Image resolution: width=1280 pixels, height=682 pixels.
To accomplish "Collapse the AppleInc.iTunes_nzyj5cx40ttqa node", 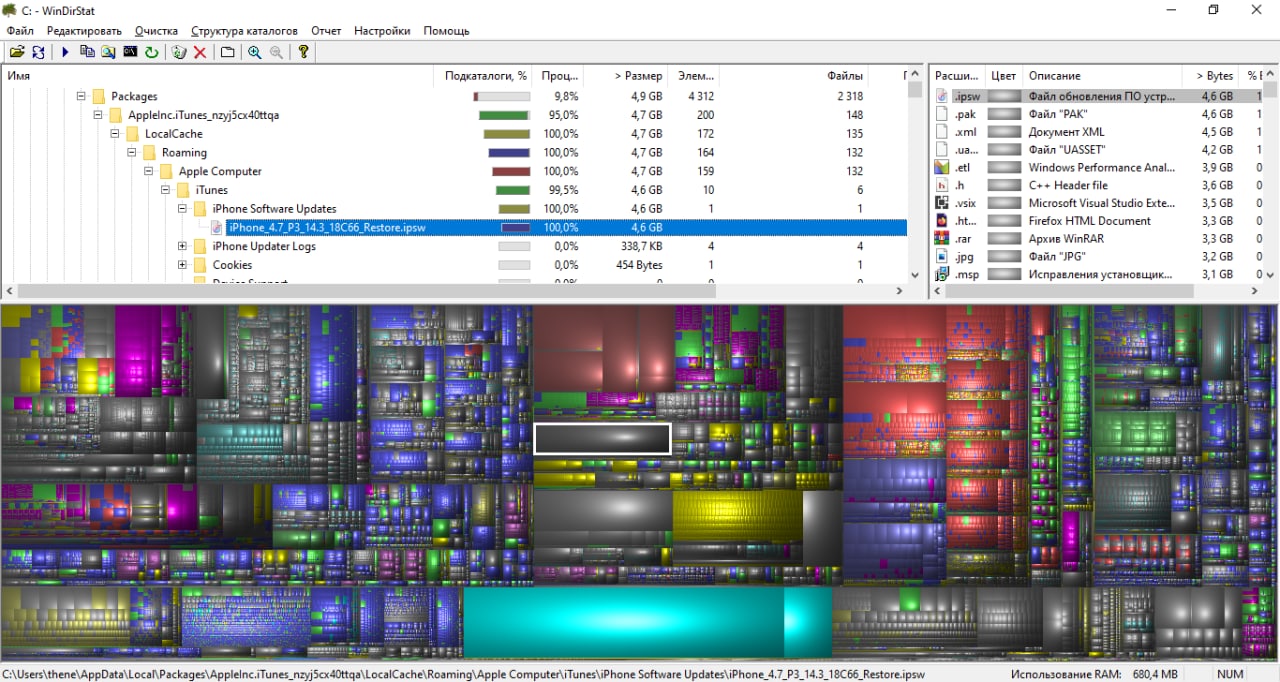I will [x=98, y=115].
